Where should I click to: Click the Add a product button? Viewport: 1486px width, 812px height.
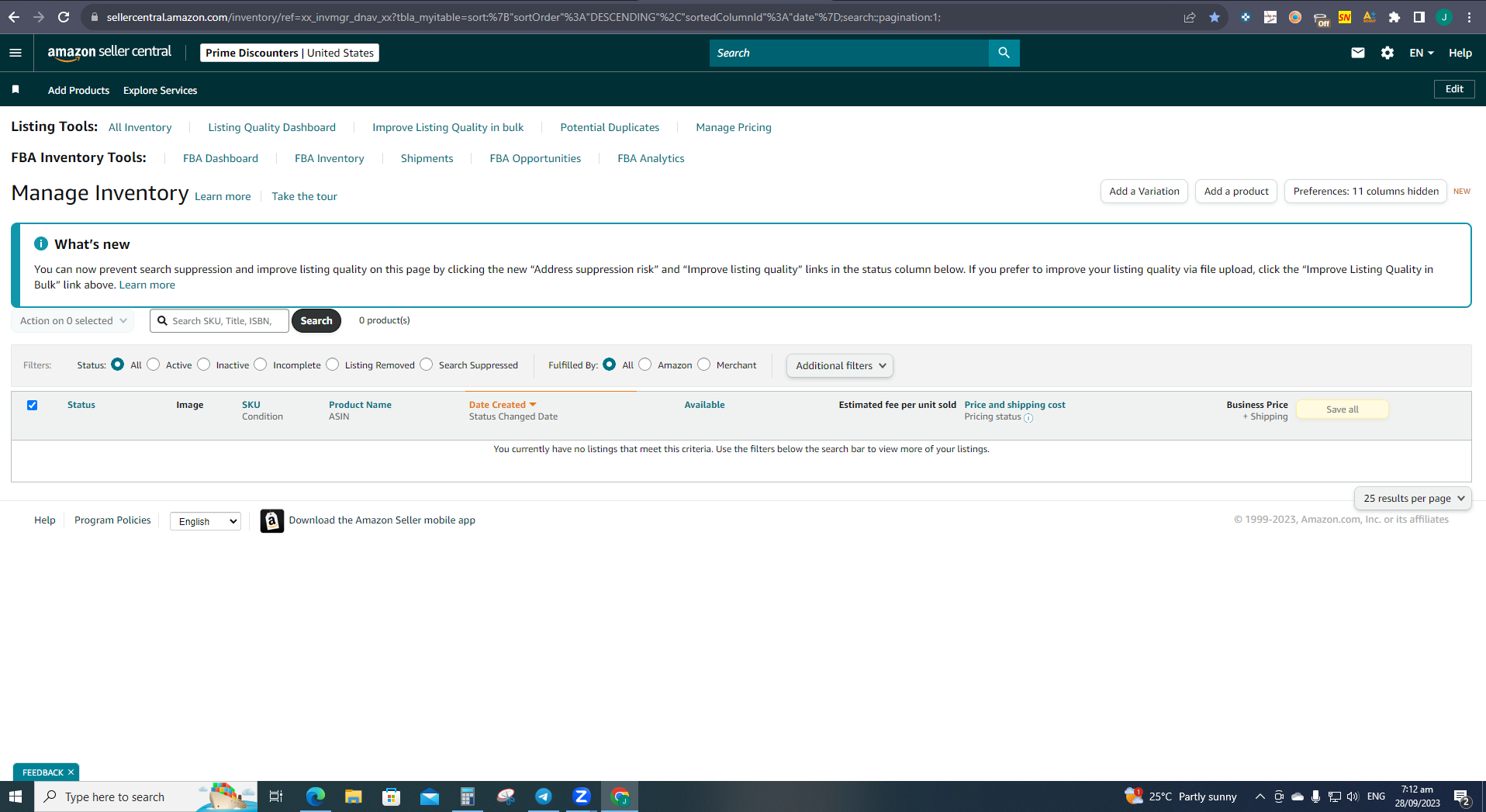1236,192
